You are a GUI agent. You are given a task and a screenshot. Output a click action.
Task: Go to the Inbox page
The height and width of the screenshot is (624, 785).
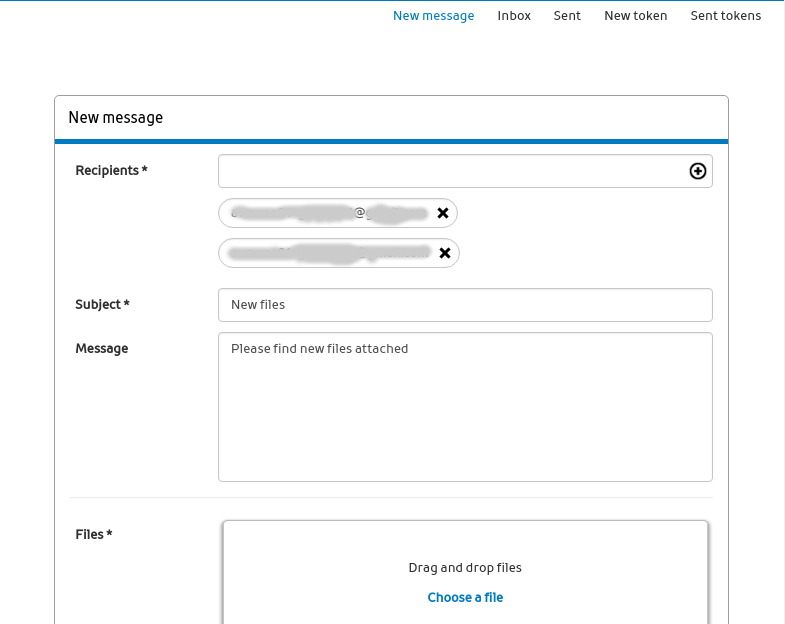(x=514, y=16)
